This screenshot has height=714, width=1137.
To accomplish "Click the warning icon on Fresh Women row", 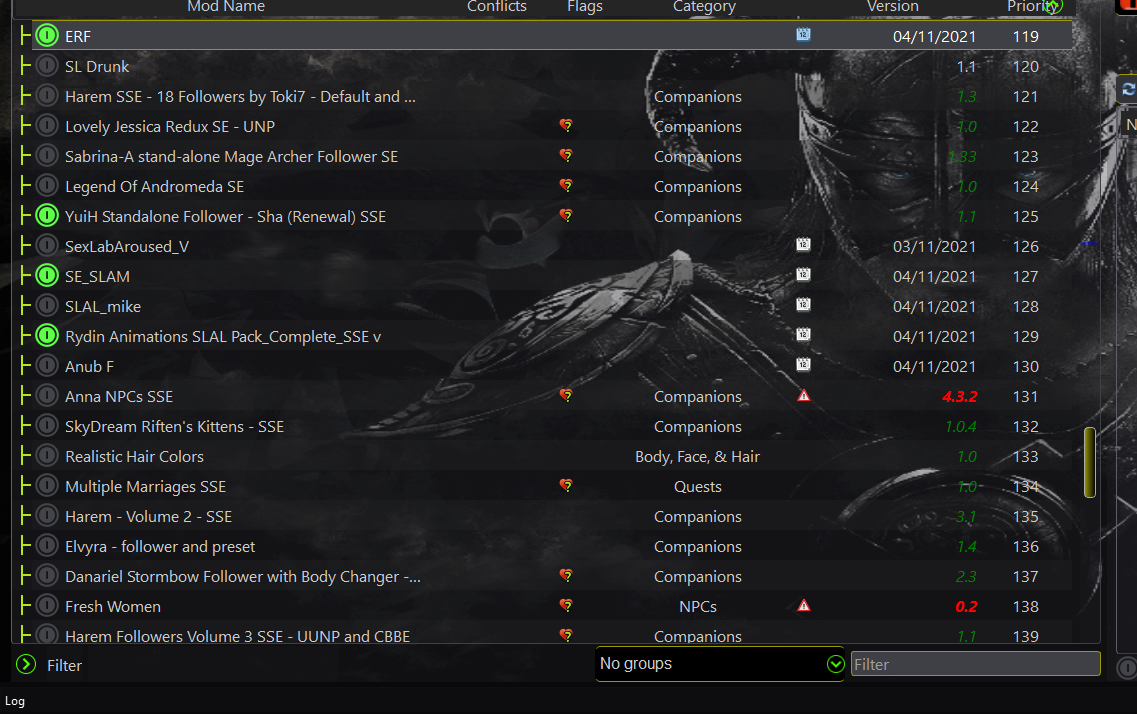I will (x=803, y=606).
